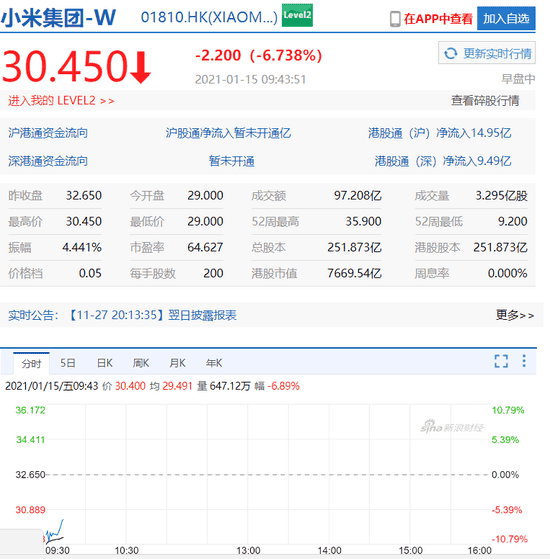Viewport: 550px width, 559px height.
Task: Click 成交额 value 97.208亿
Action: pyautogui.click(x=358, y=195)
